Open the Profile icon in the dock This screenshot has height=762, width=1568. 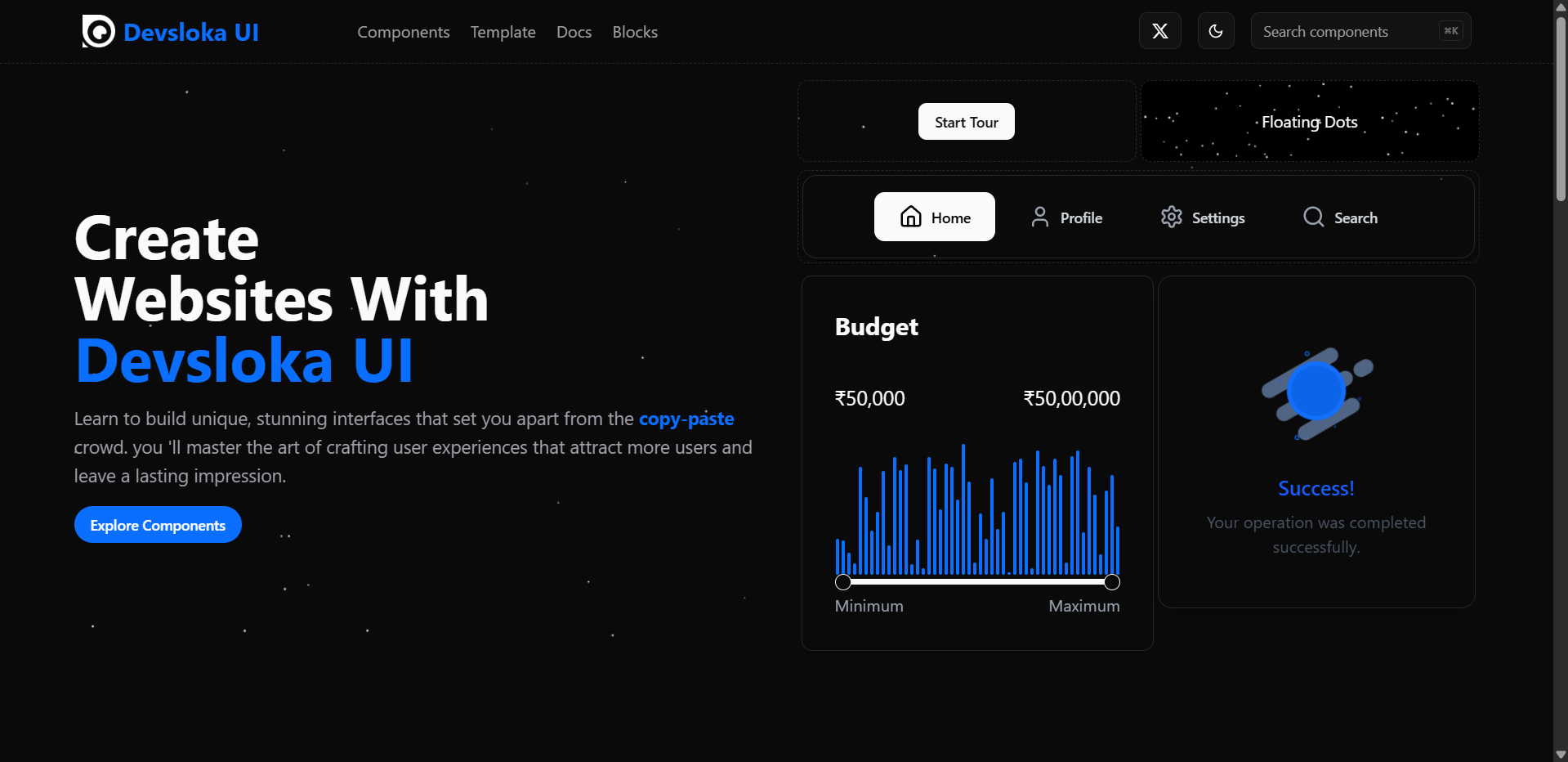(x=1039, y=217)
